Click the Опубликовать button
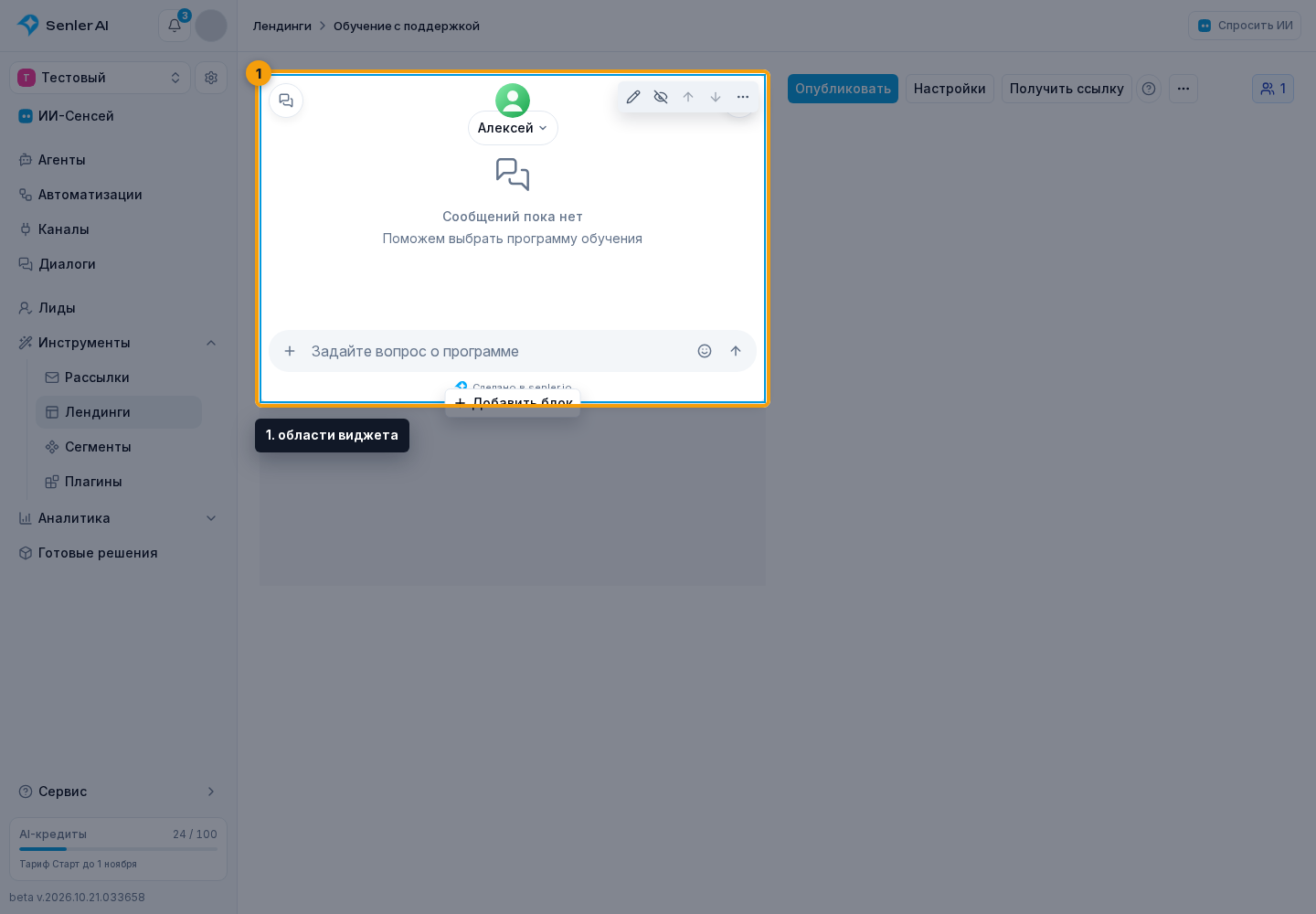This screenshot has height=914, width=1316. coord(843,89)
